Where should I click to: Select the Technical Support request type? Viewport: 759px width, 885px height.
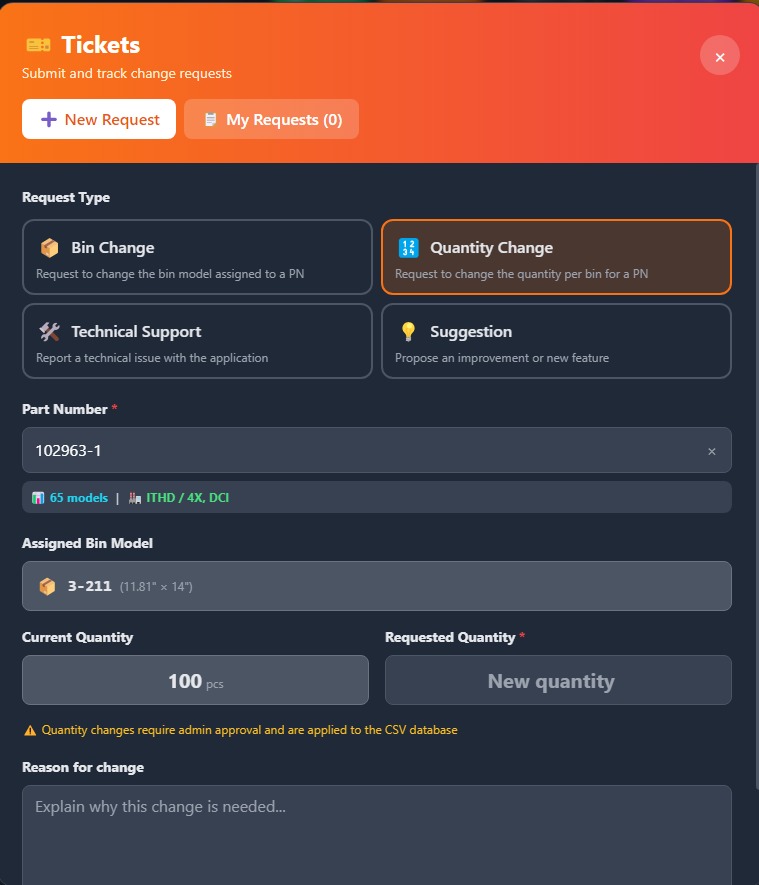coord(197,342)
